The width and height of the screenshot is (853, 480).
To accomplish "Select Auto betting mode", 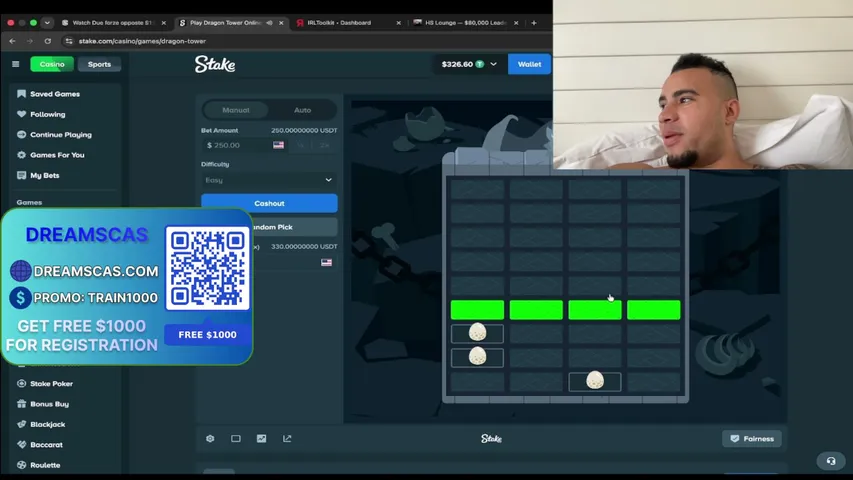I will pos(302,110).
